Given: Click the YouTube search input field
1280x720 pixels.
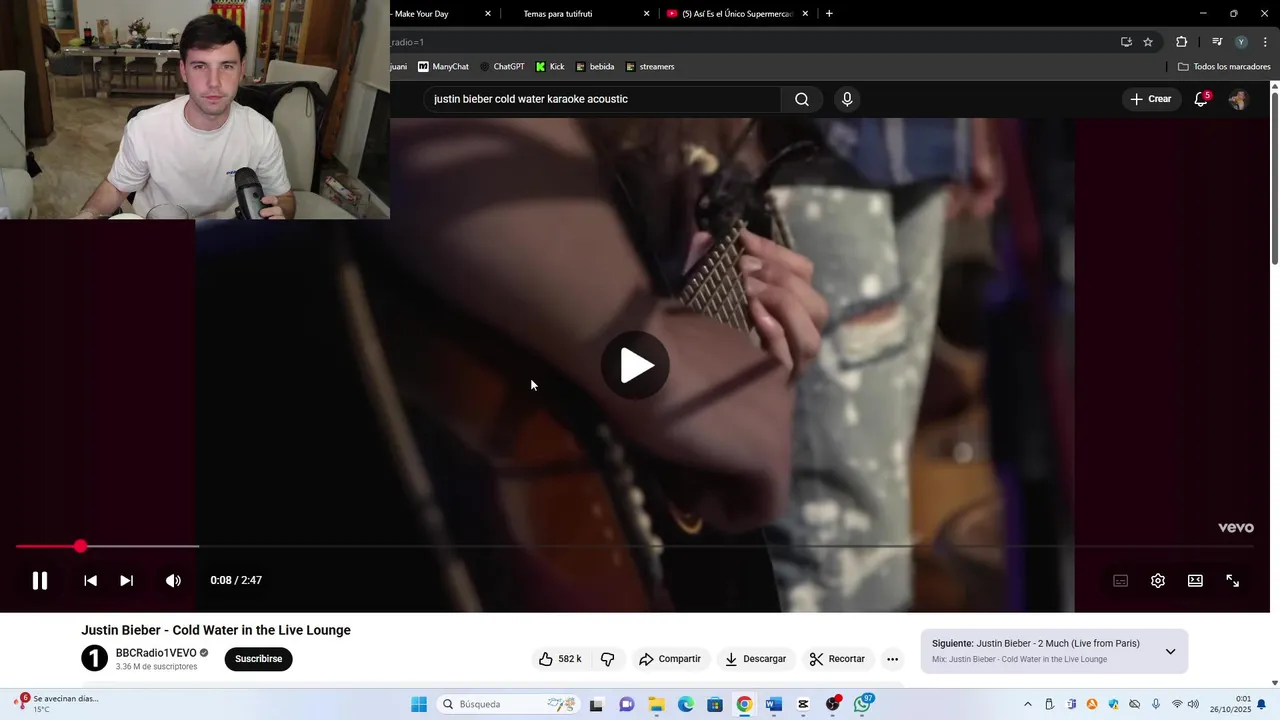Looking at the screenshot, I should [x=603, y=99].
